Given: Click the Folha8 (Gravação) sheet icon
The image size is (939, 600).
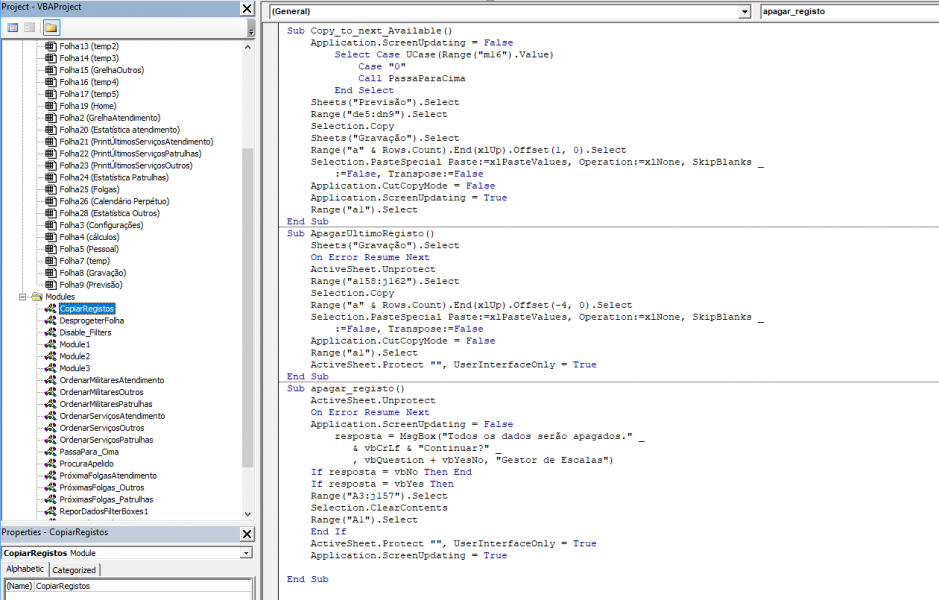Looking at the screenshot, I should click(x=50, y=273).
